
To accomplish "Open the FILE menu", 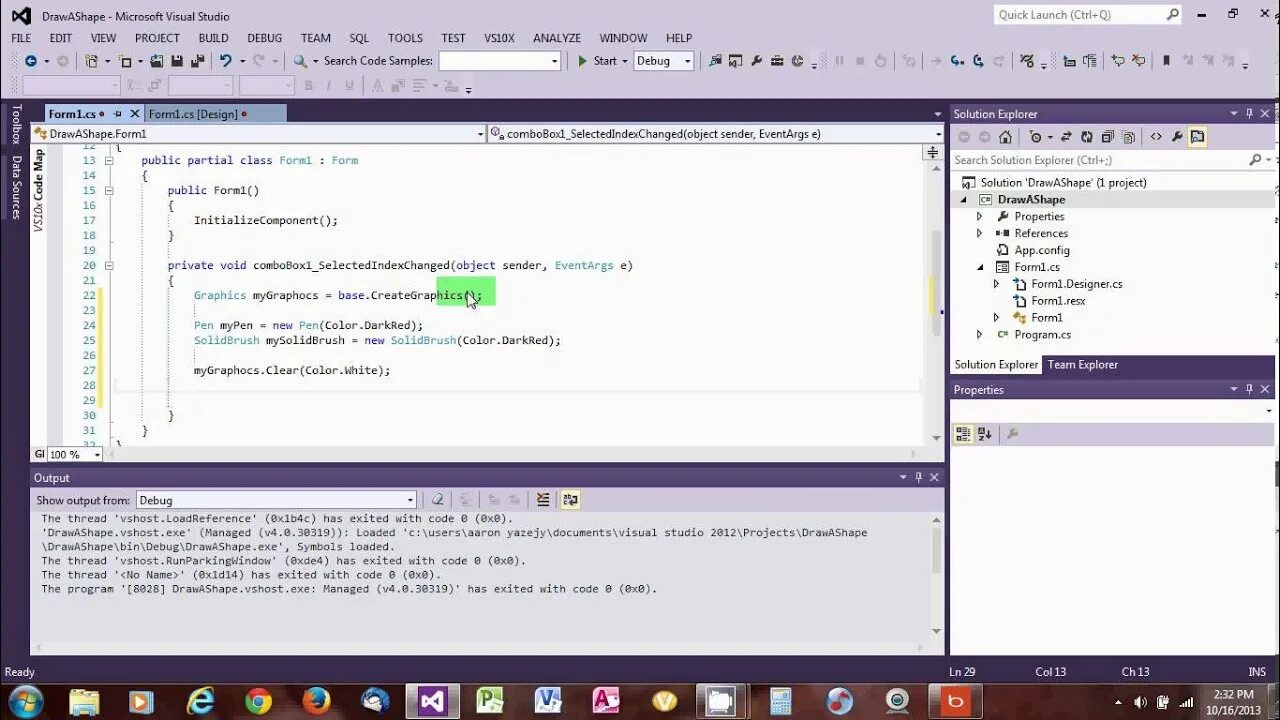I will click(x=21, y=38).
